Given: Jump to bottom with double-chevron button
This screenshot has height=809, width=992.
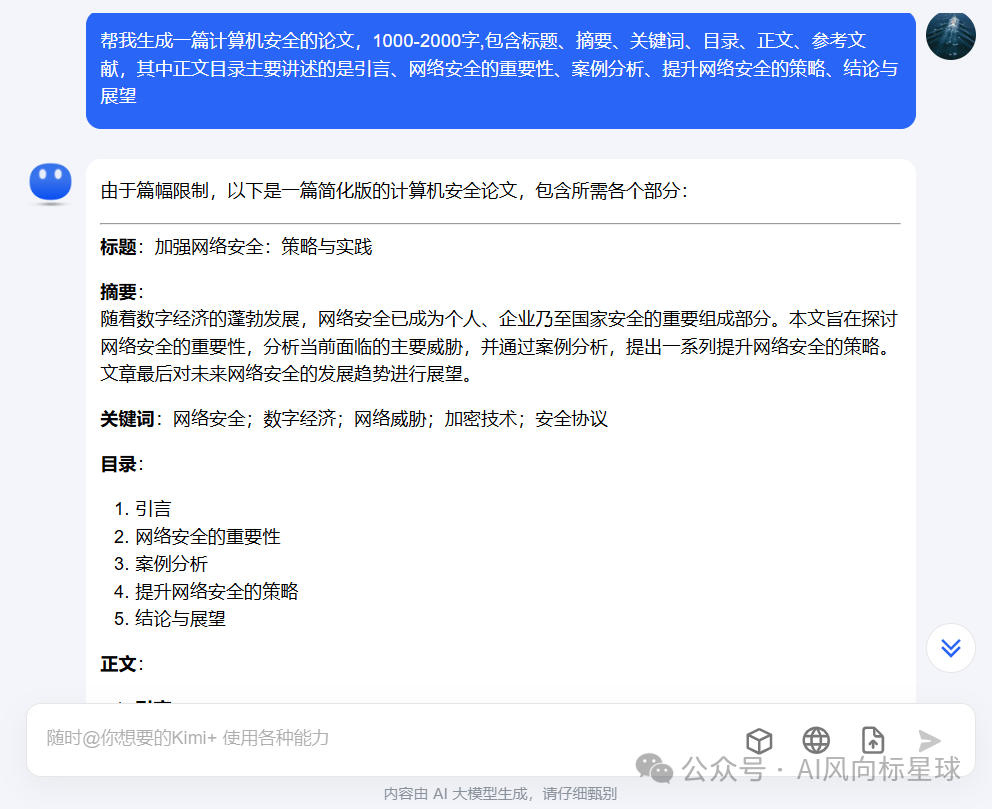Looking at the screenshot, I should pyautogui.click(x=950, y=648).
